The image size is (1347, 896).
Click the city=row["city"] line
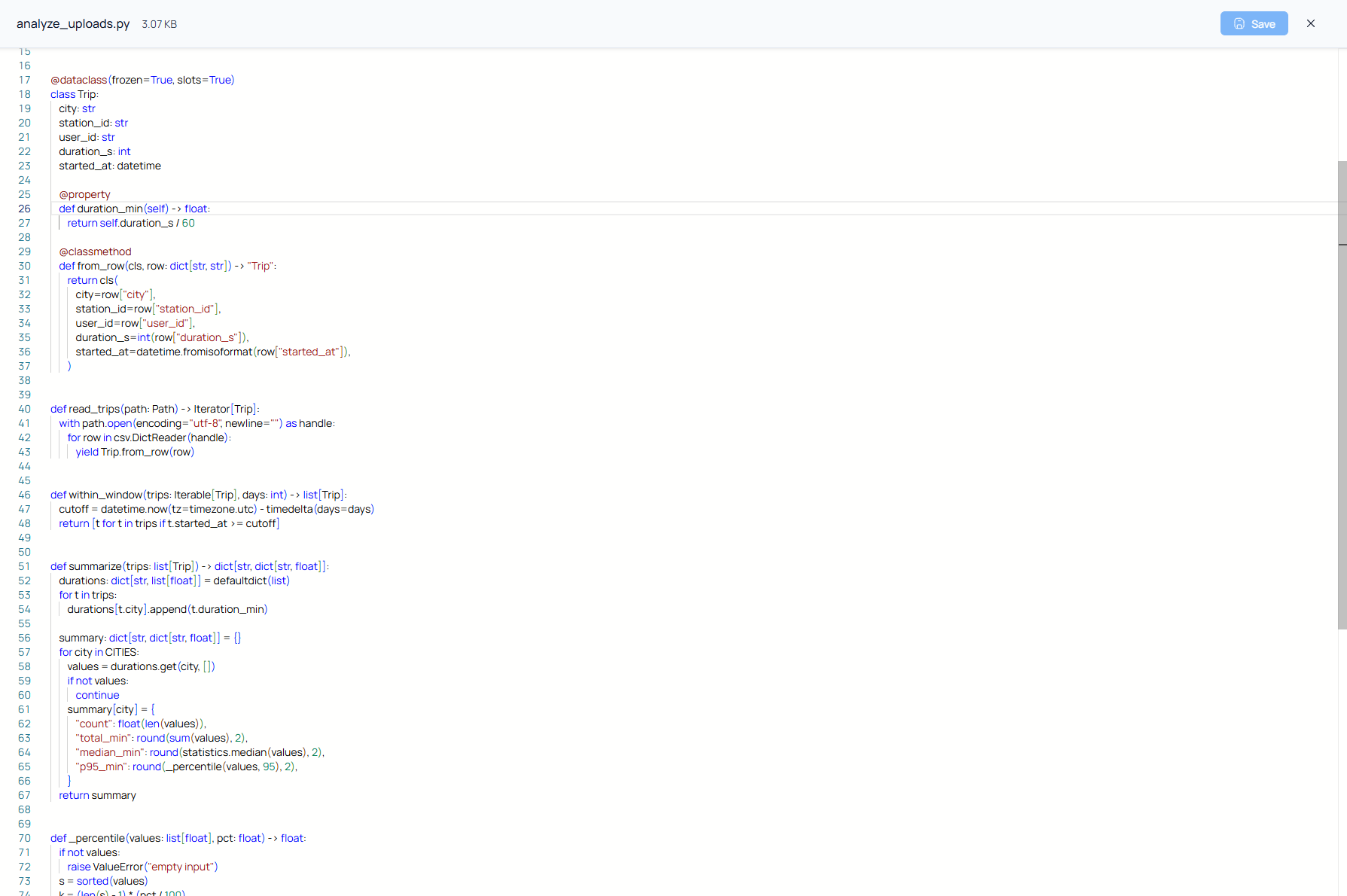tap(115, 294)
